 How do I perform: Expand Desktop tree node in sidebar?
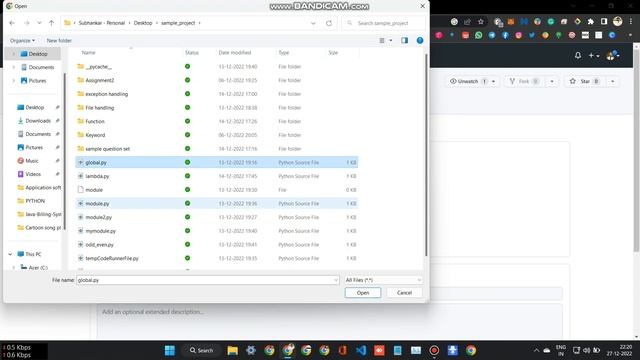(x=13, y=54)
